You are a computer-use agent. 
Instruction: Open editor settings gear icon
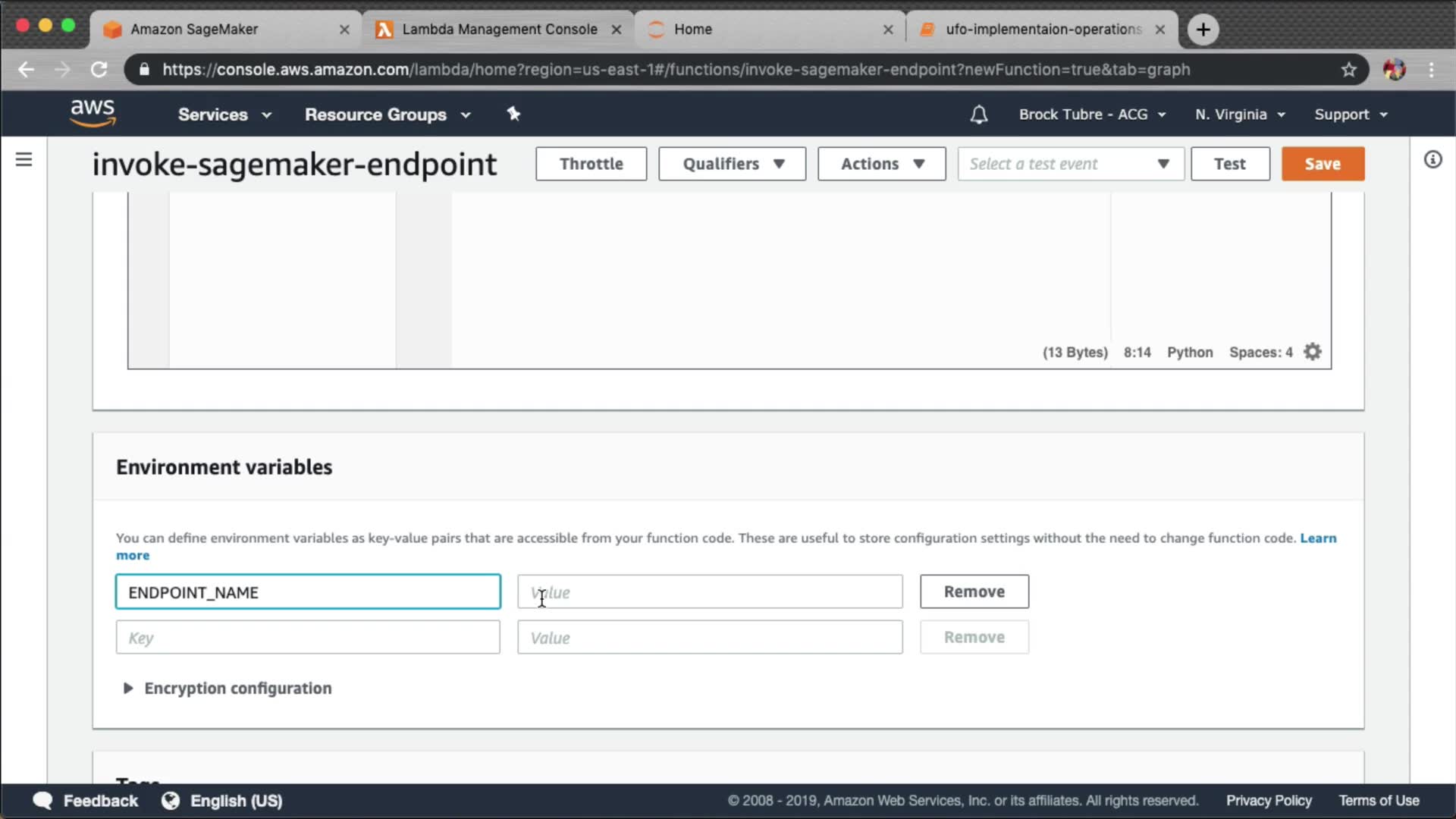point(1313,352)
